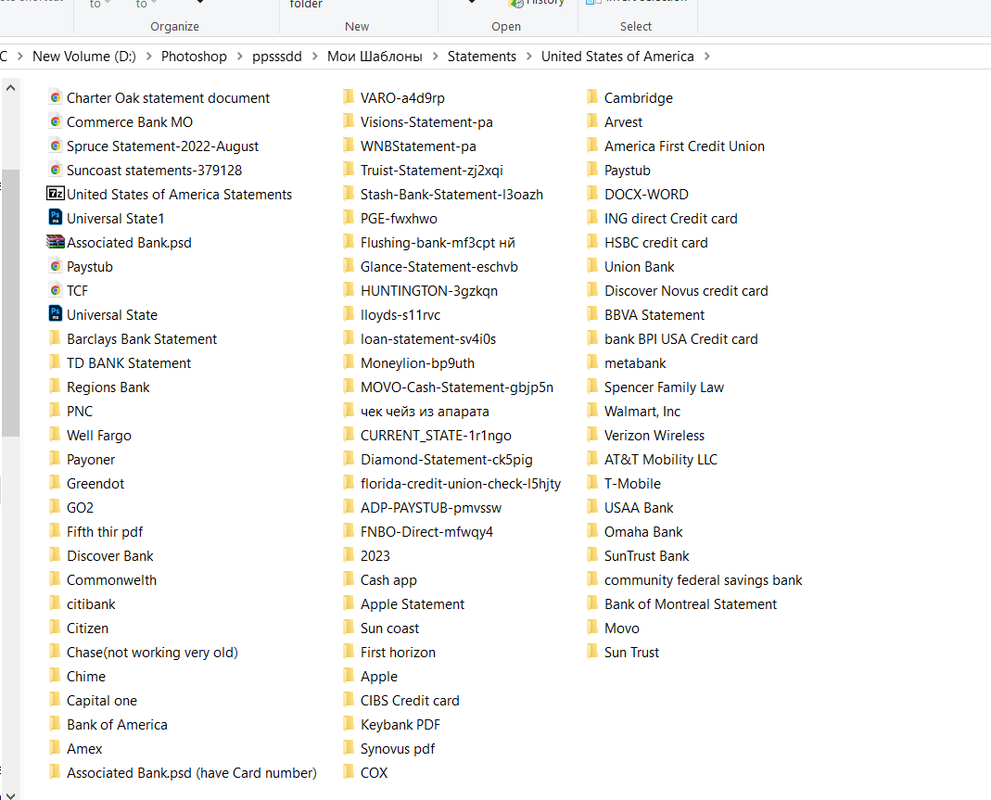Screen dimensions: 991x800
Task: Expand chevron after New Volume (D:) in address bar
Action: tap(149, 56)
